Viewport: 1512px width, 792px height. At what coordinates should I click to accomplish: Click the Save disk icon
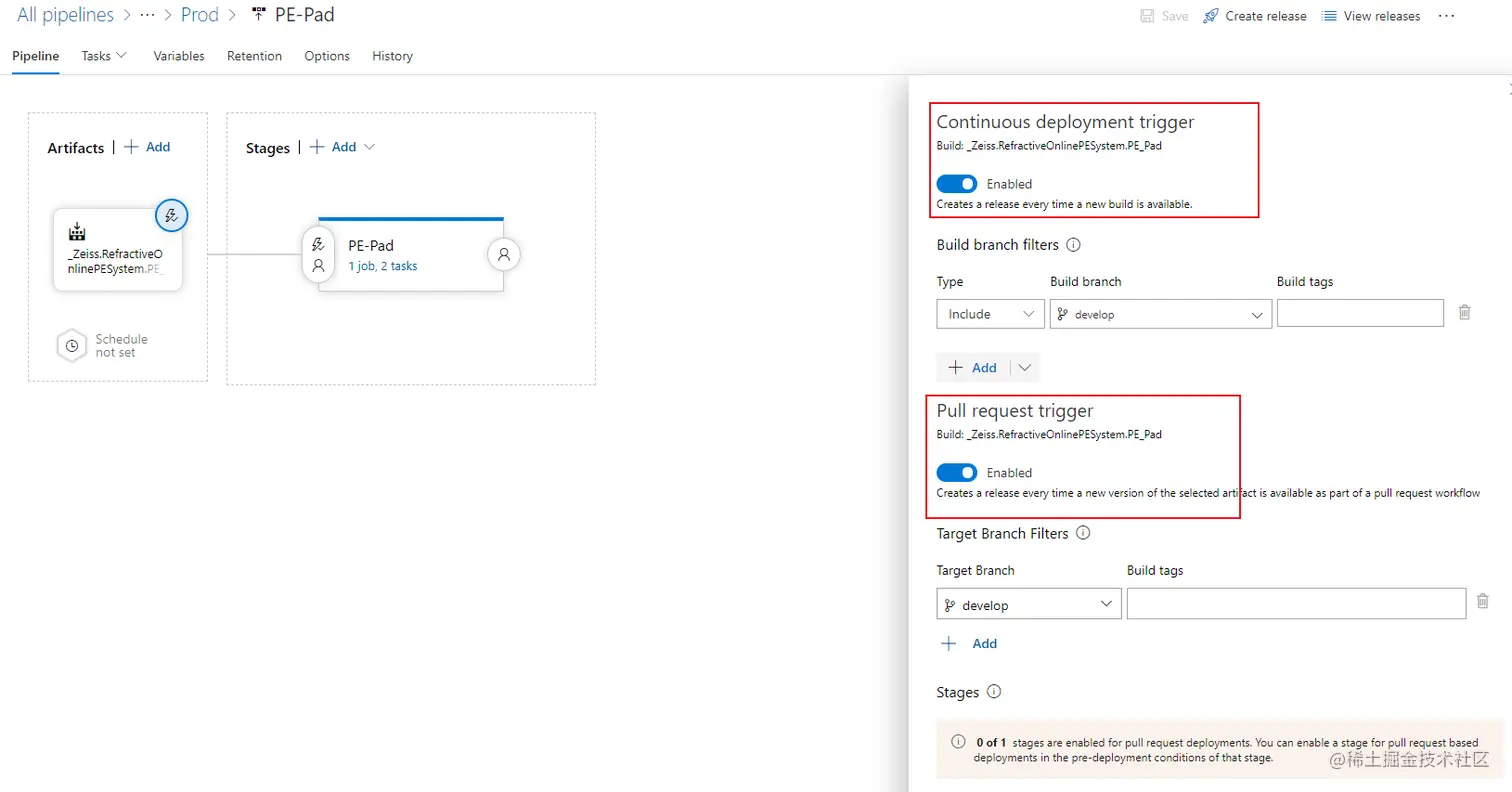pyautogui.click(x=1148, y=16)
